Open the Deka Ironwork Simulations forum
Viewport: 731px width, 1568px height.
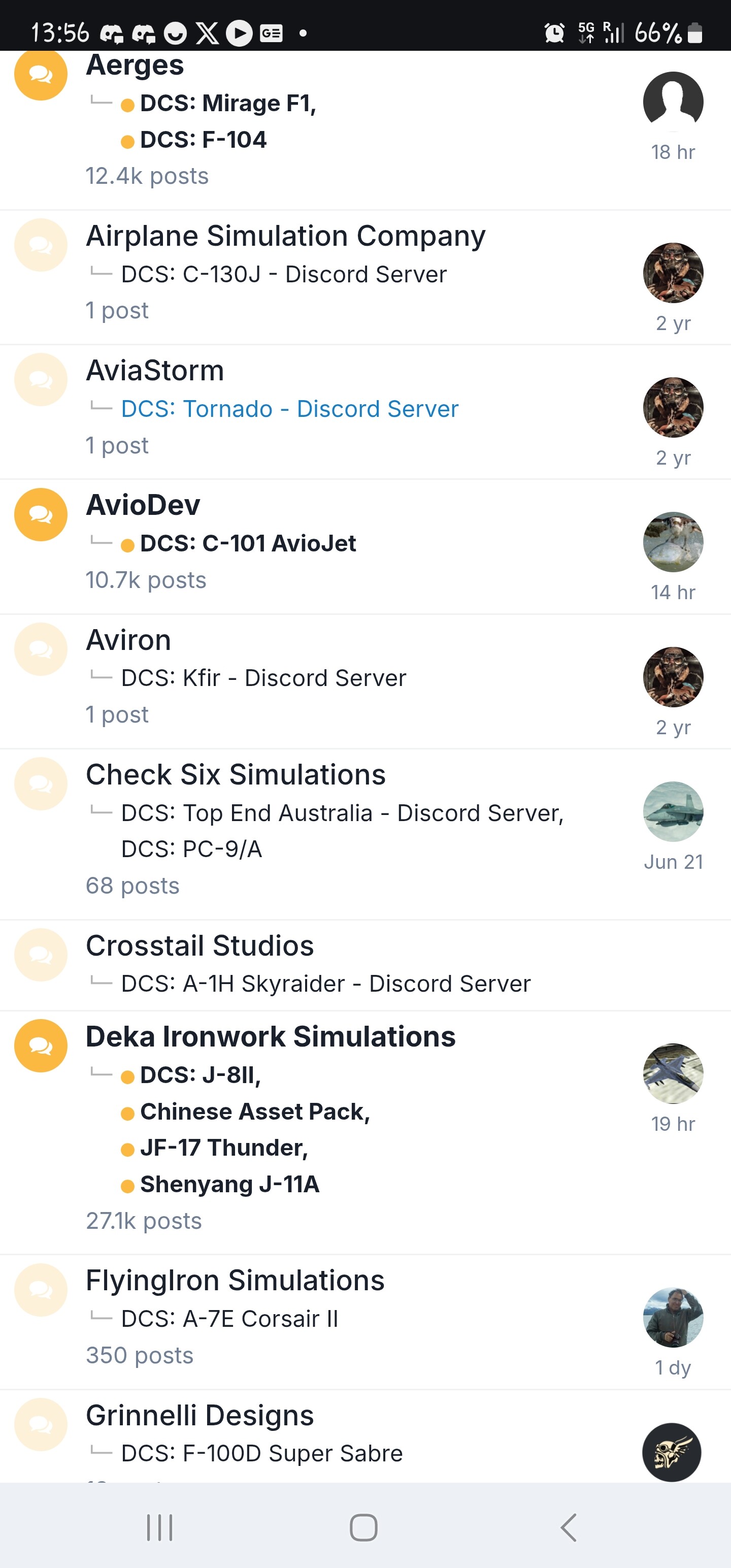pos(270,1036)
